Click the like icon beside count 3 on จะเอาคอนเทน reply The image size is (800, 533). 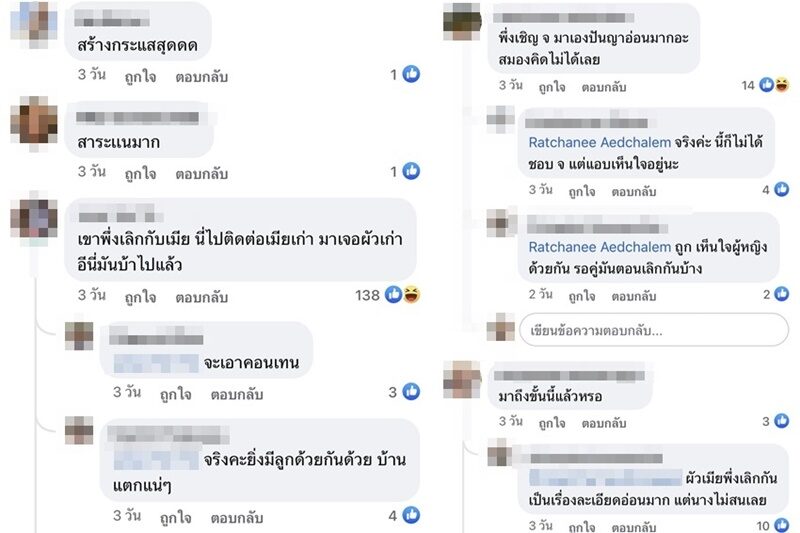pos(411,391)
